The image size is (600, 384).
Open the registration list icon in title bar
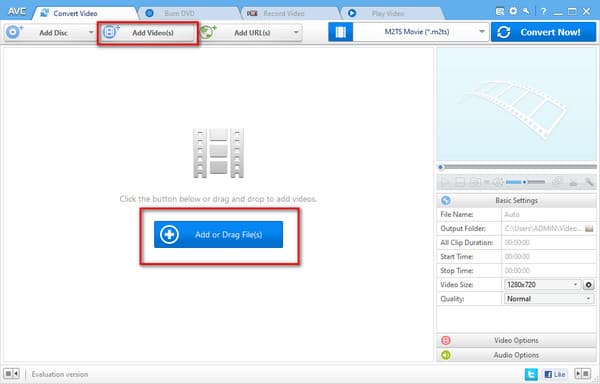pos(499,11)
